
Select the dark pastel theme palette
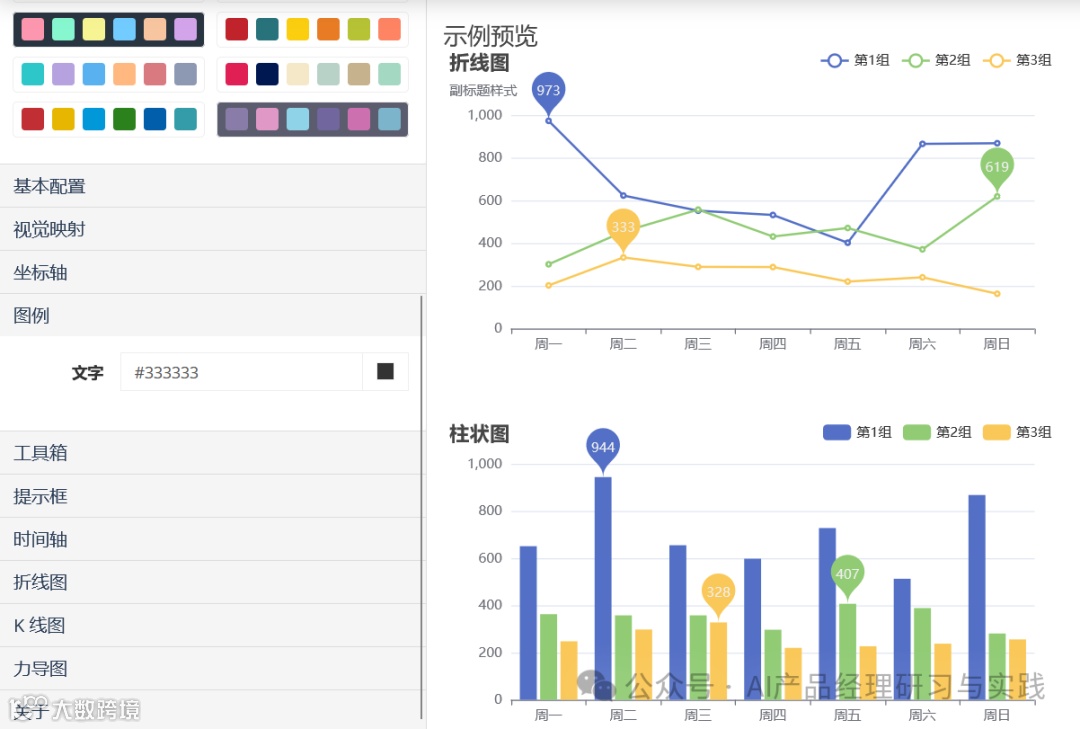(x=109, y=30)
